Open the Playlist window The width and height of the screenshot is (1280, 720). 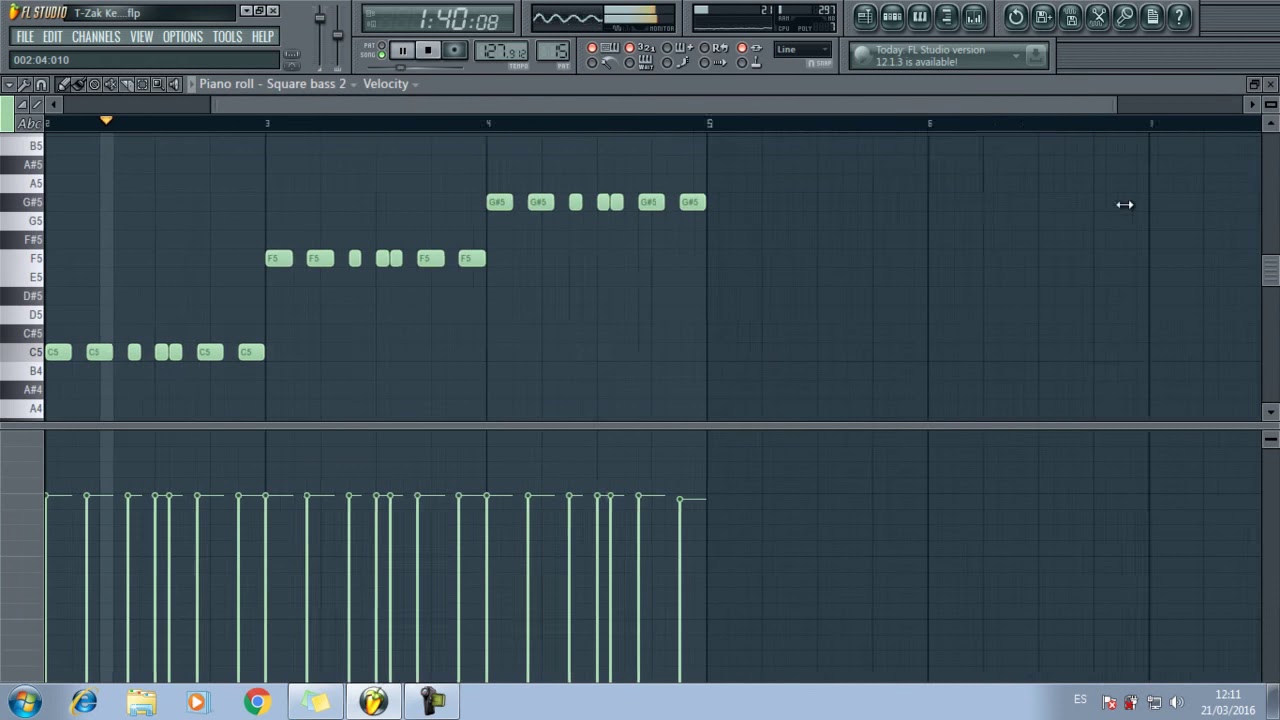tap(865, 16)
